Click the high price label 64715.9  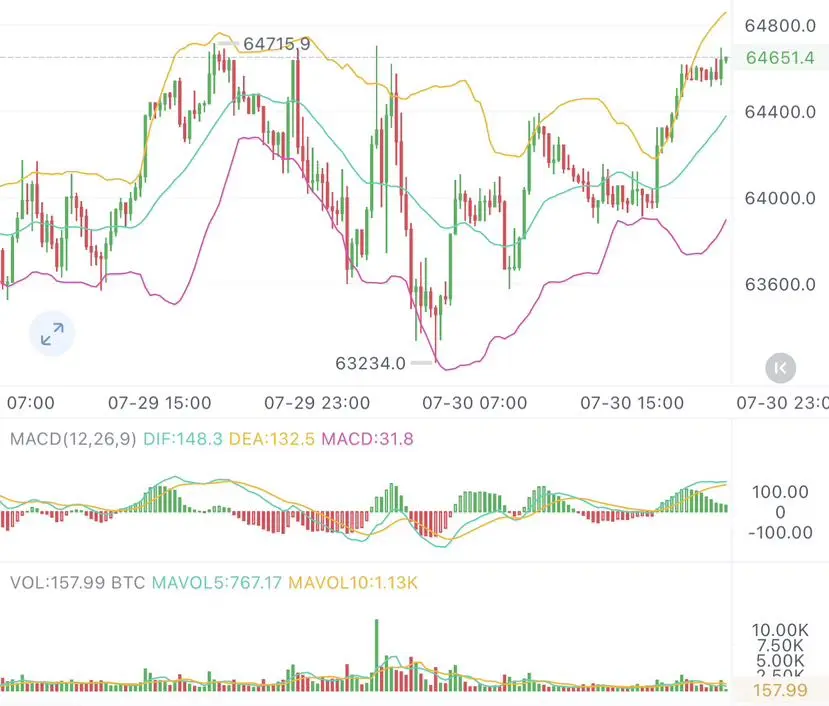pyautogui.click(x=277, y=44)
